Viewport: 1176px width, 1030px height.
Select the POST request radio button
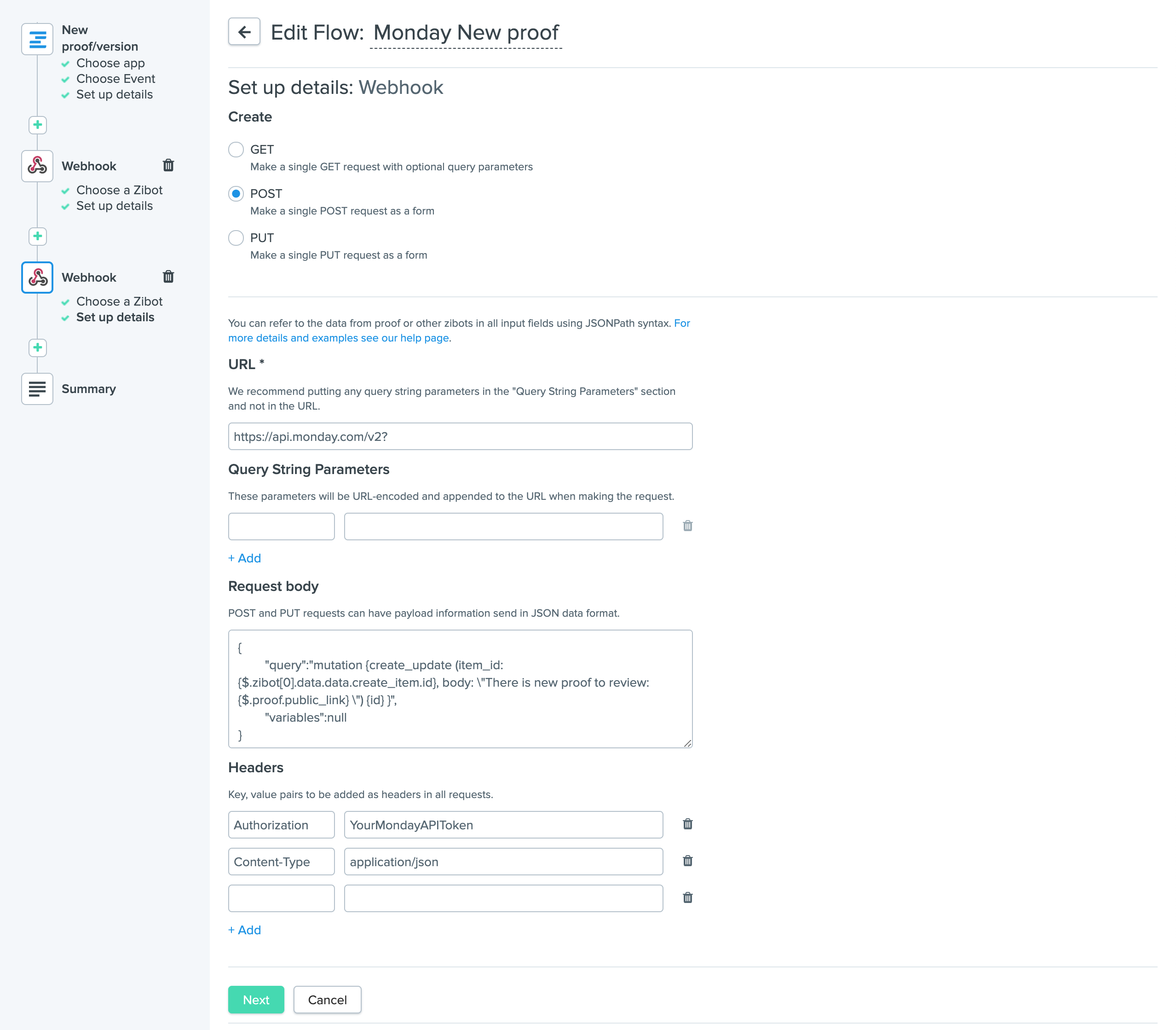[x=236, y=194]
